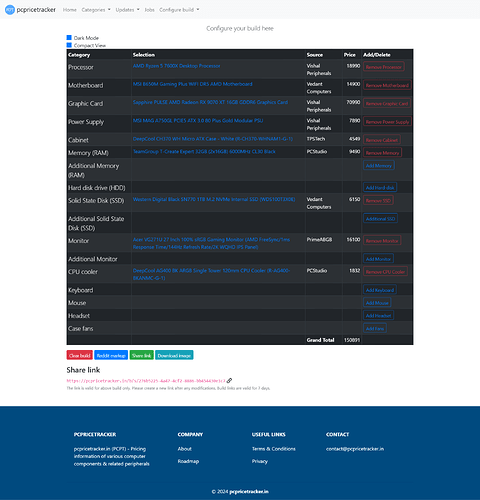Open the Acer VG271U monitor link
The height and width of the screenshot is (500, 480).
(211, 243)
